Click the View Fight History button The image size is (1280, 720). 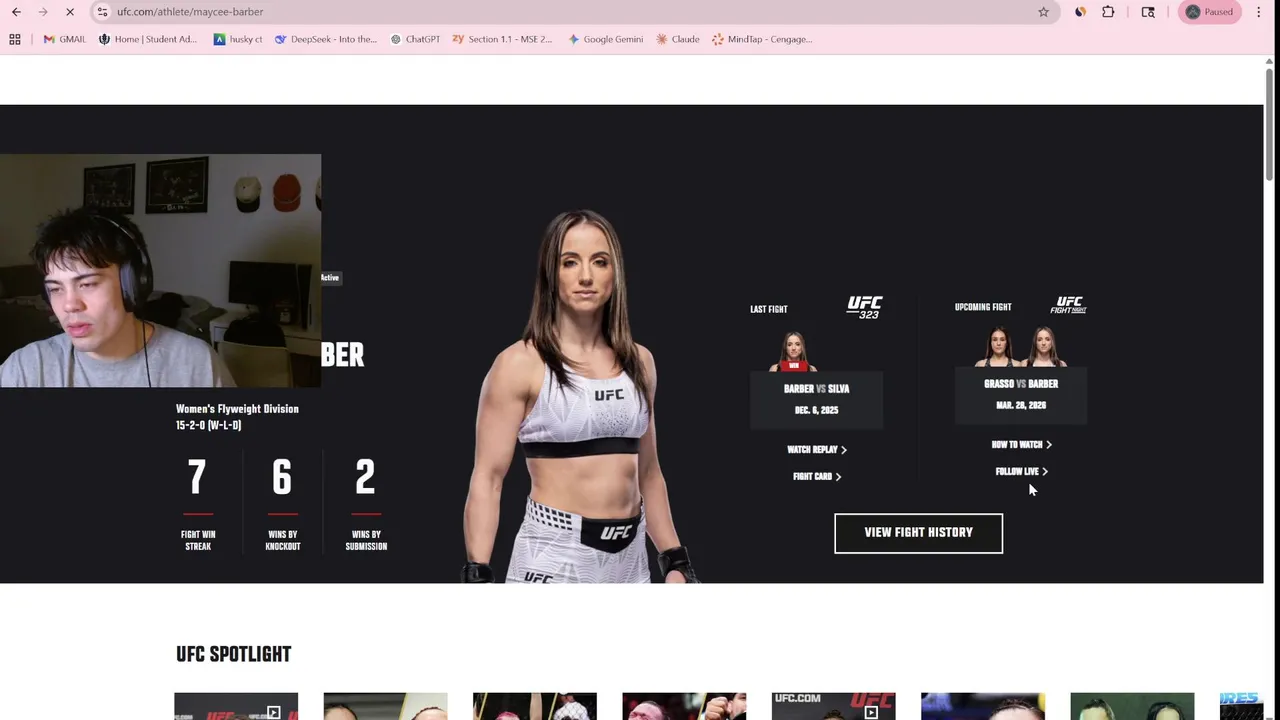[x=918, y=533]
